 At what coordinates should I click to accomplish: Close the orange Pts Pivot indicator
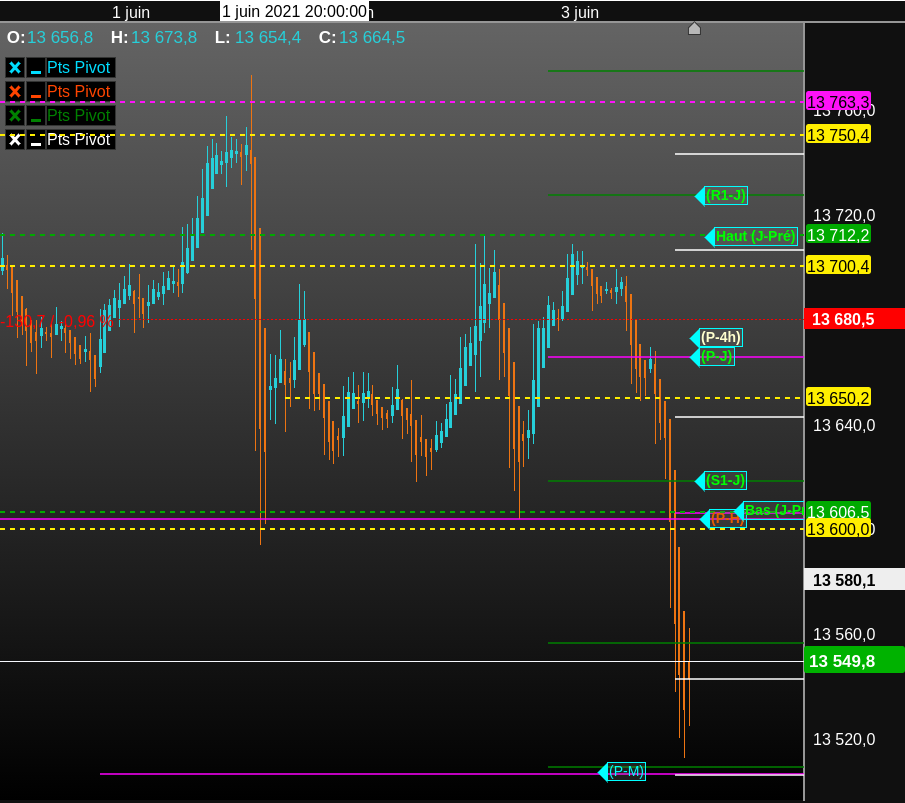(x=15, y=92)
